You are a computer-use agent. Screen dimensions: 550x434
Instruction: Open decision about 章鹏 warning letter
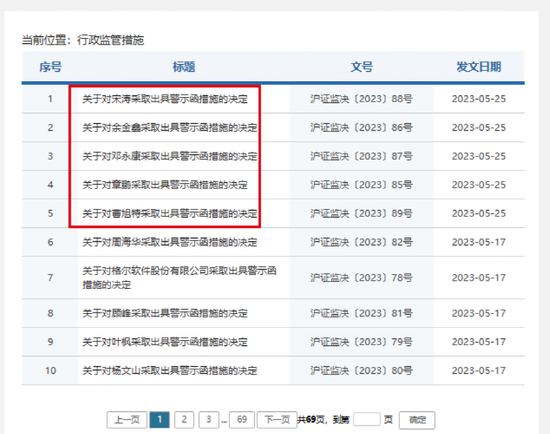(165, 185)
